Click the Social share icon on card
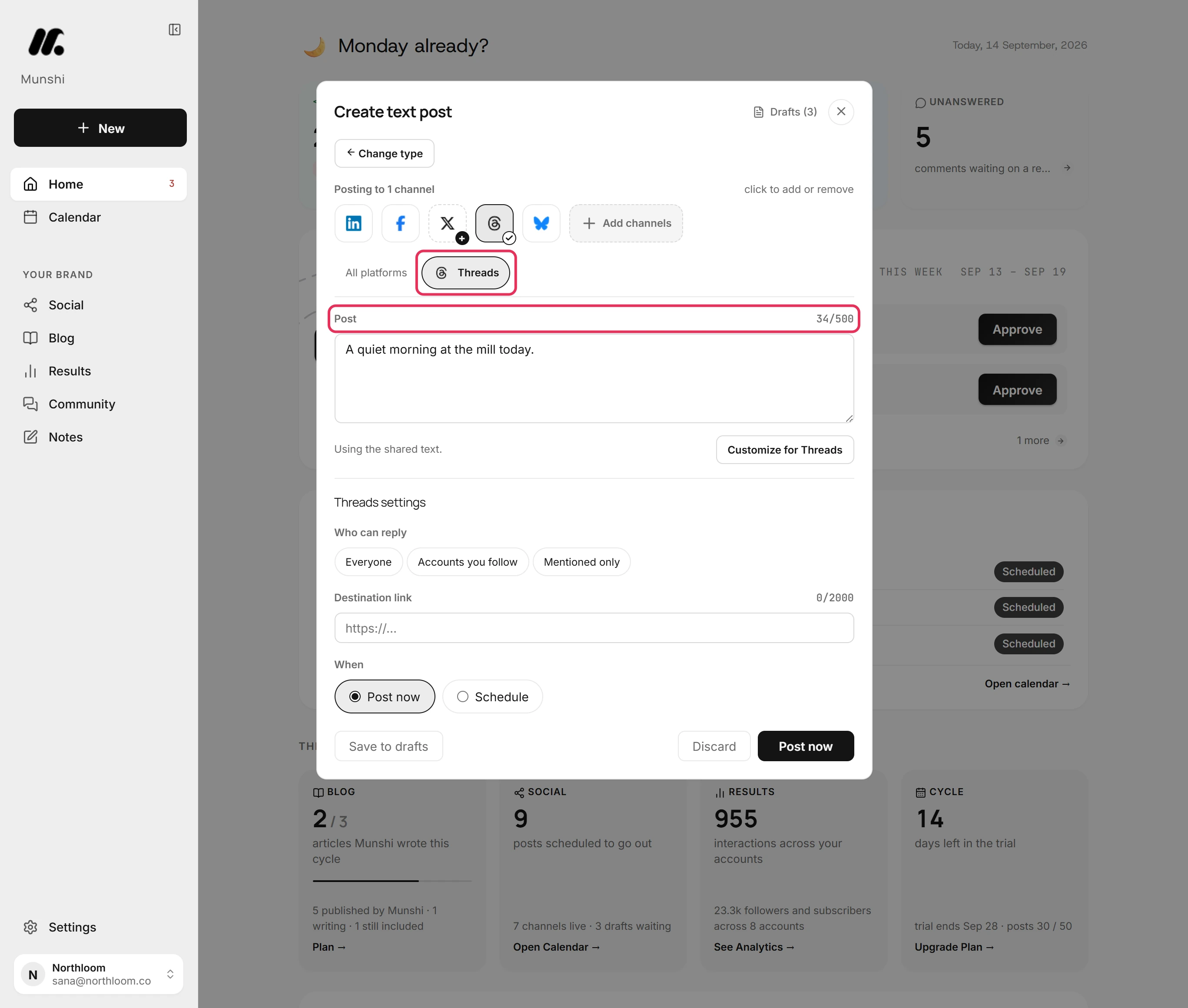This screenshot has height=1008, width=1188. pos(519,792)
